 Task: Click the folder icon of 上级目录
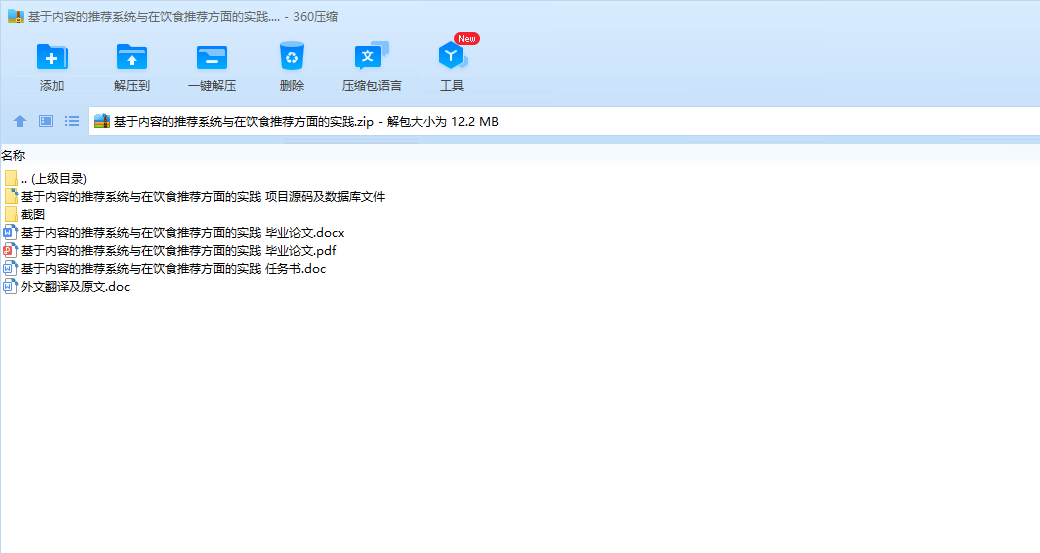coord(11,178)
